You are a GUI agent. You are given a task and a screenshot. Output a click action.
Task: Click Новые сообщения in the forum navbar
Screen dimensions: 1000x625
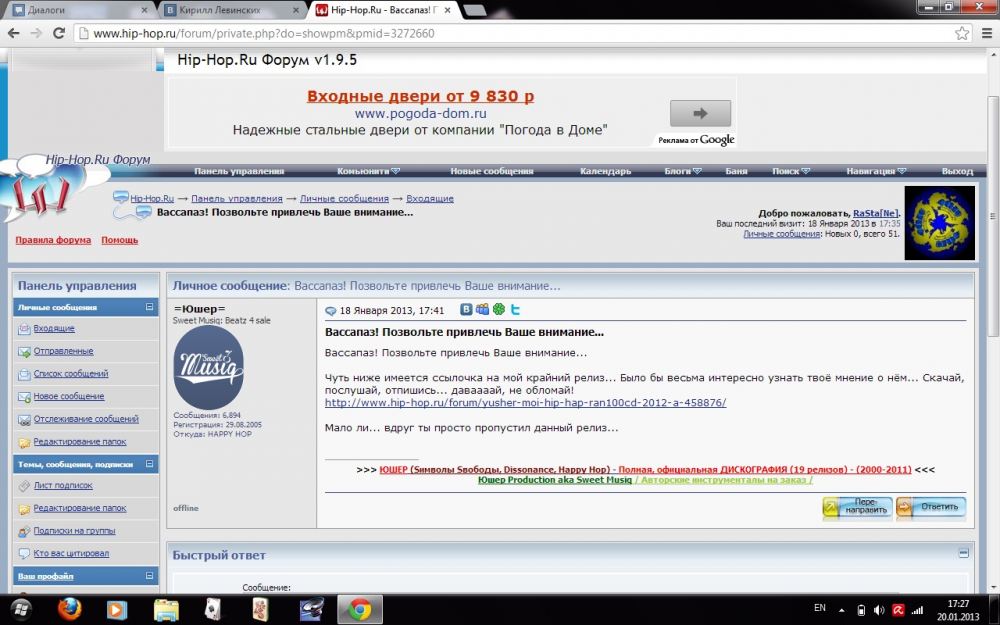point(492,171)
